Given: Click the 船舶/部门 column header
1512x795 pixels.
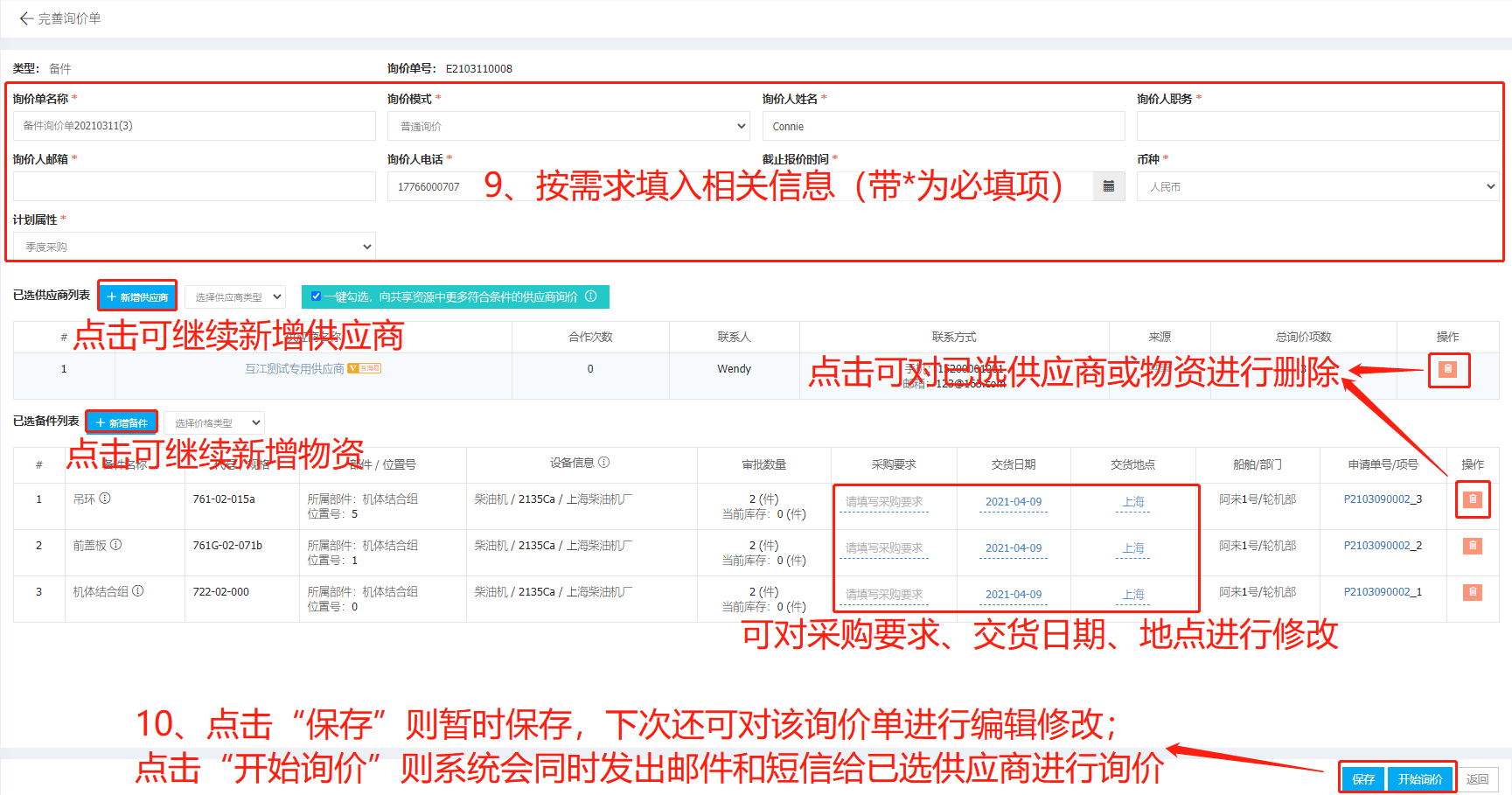Looking at the screenshot, I should coord(1258,464).
